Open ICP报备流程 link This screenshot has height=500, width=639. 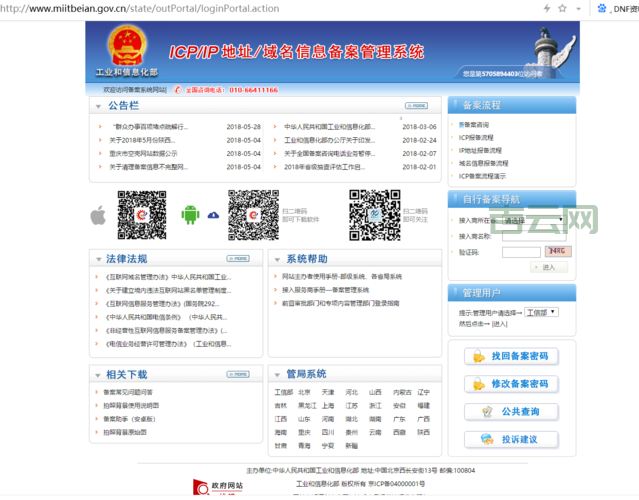(x=476, y=137)
